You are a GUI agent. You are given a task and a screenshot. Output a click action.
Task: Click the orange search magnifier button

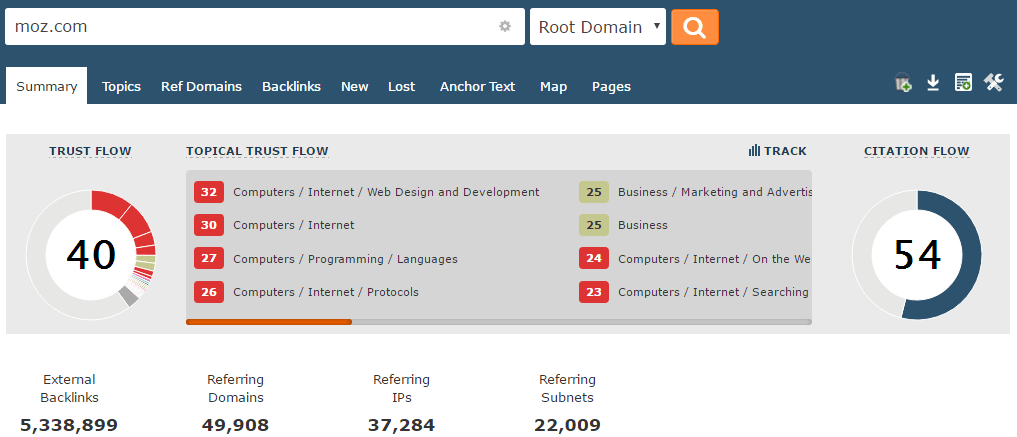[x=695, y=27]
